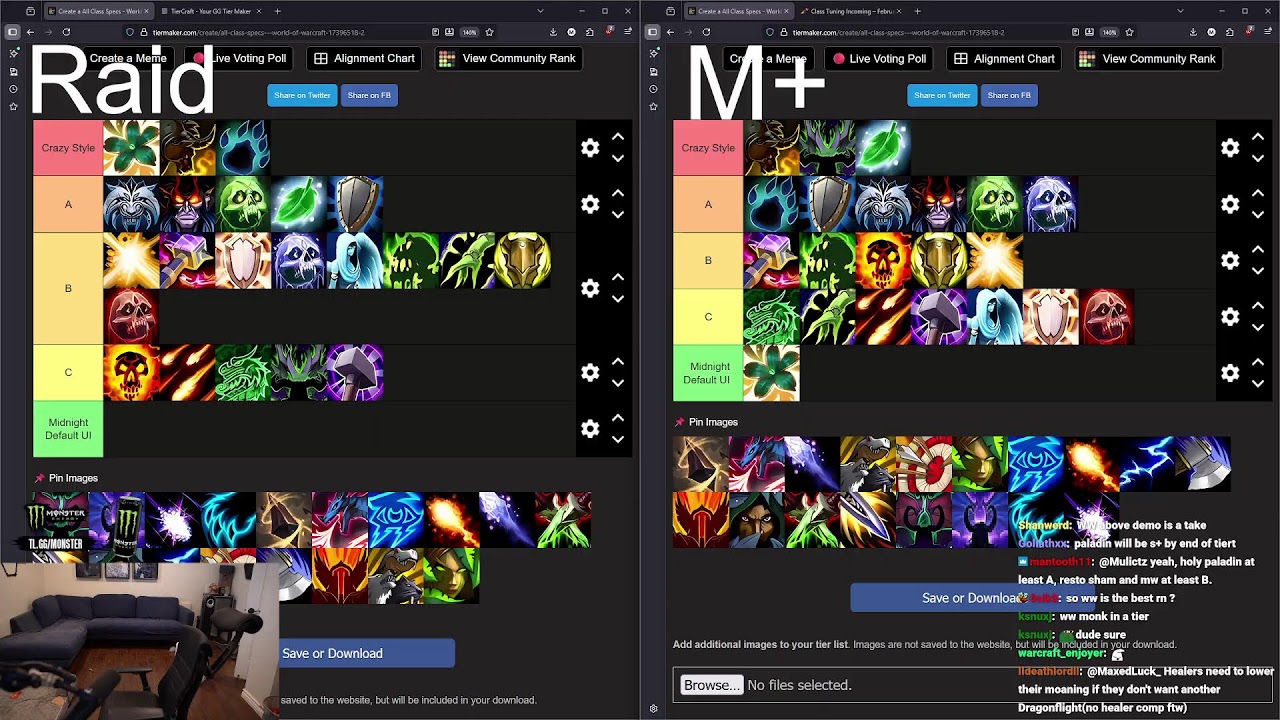Select teal flower icon in right Midnight Default UI row
Screen dimensions: 1280x720
771,372
